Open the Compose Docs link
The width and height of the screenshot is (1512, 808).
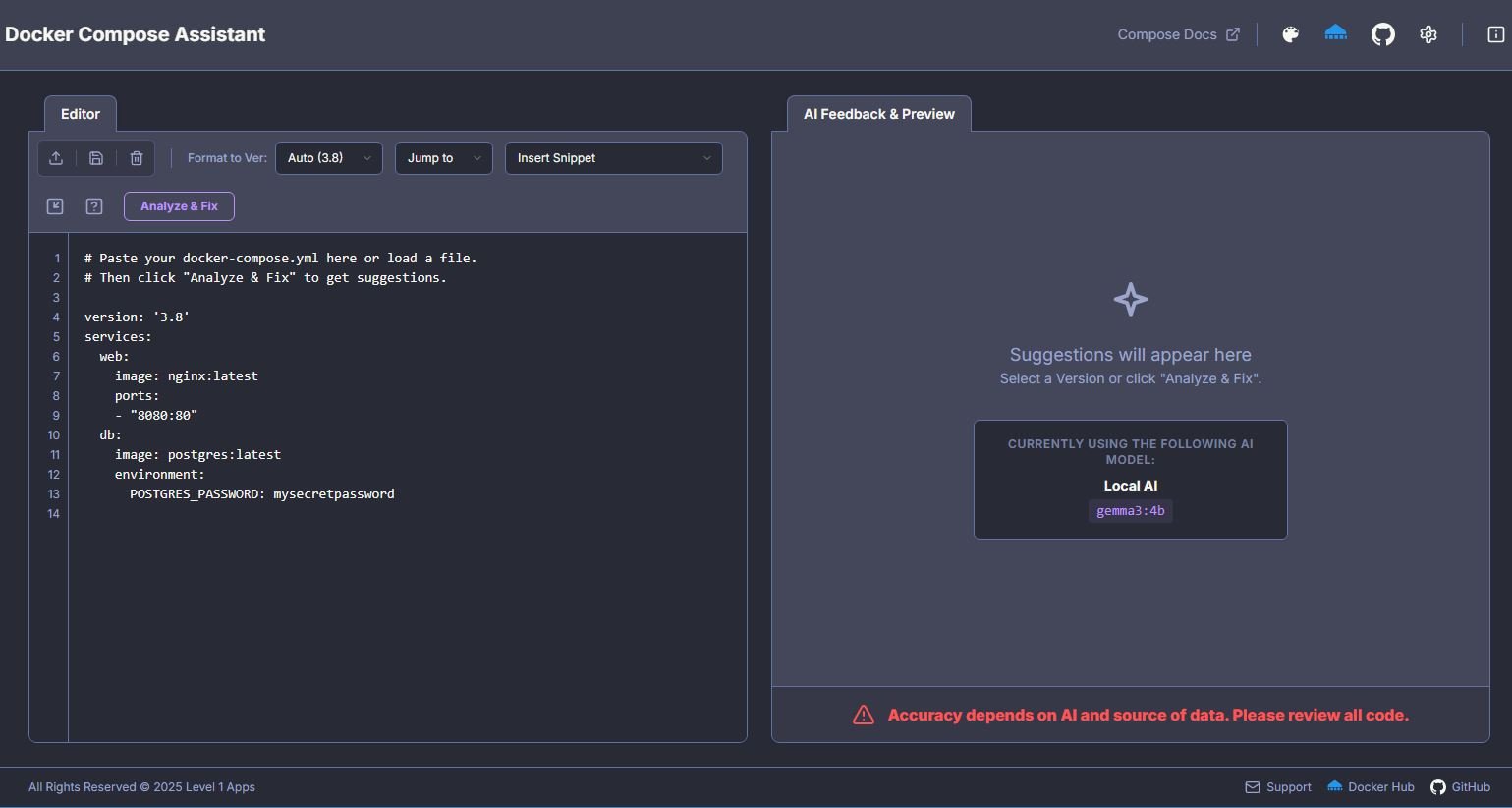(1178, 34)
